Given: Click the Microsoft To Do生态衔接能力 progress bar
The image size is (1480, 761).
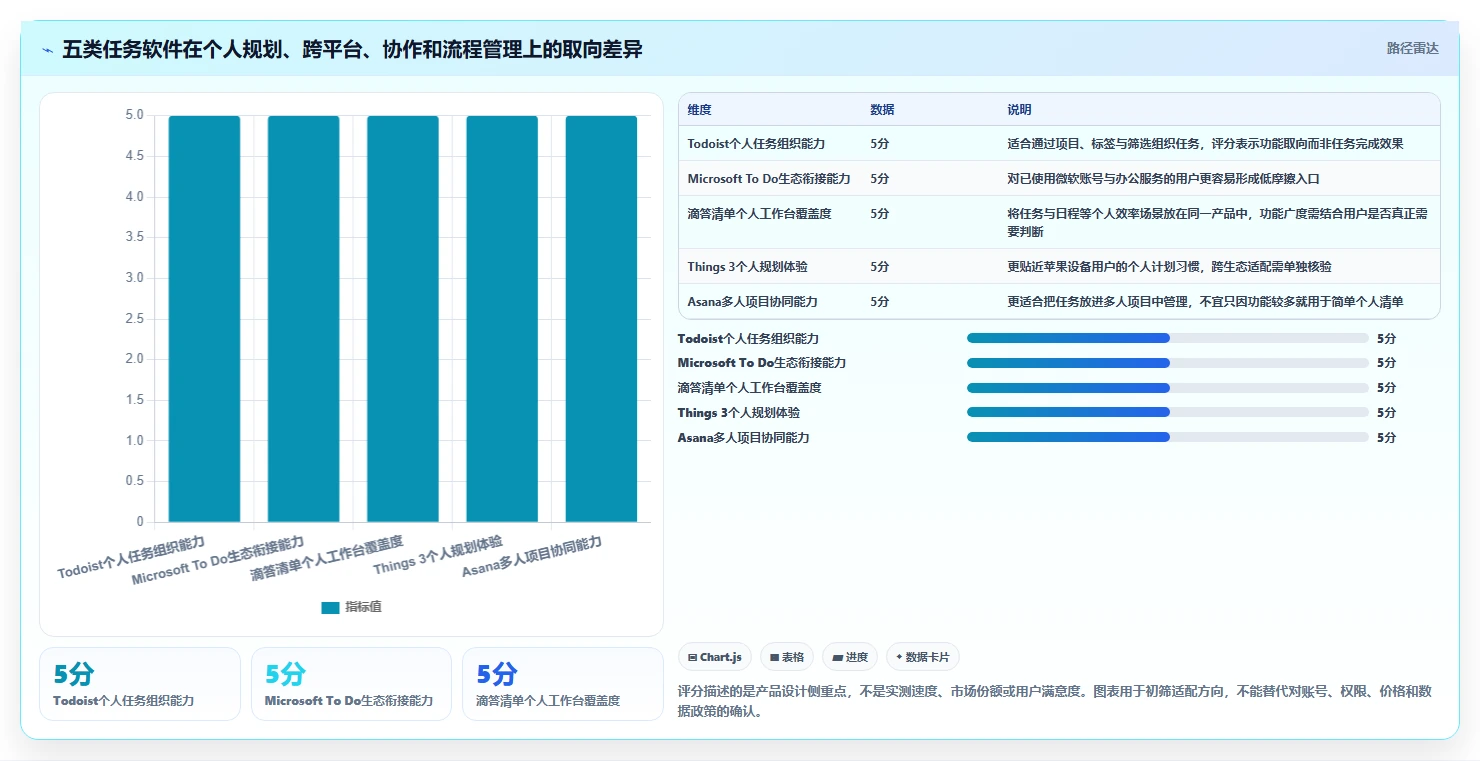Looking at the screenshot, I should [x=1167, y=363].
